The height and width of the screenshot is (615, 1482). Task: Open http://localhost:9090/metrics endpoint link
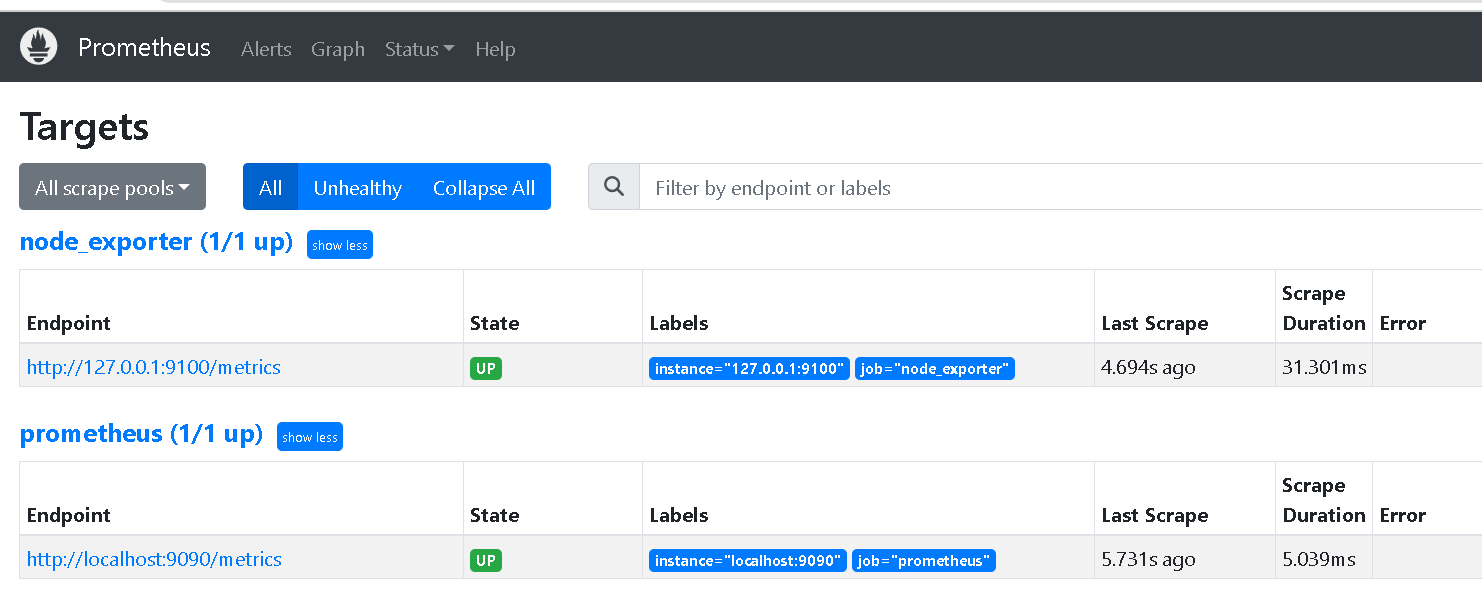tap(154, 559)
